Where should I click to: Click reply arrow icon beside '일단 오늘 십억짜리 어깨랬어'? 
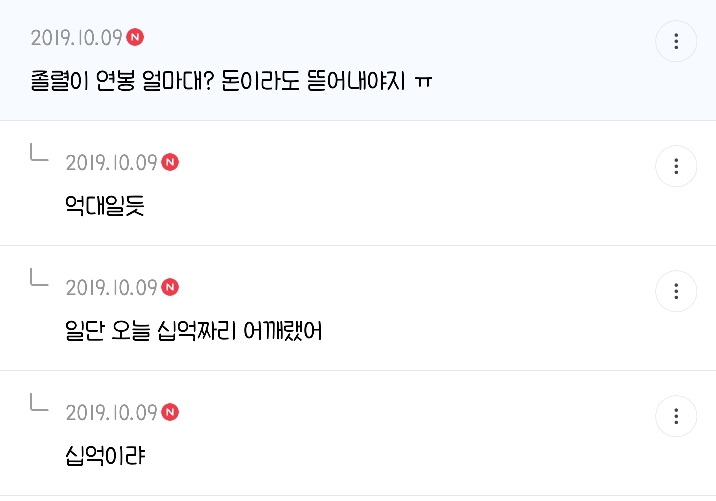click(x=39, y=279)
